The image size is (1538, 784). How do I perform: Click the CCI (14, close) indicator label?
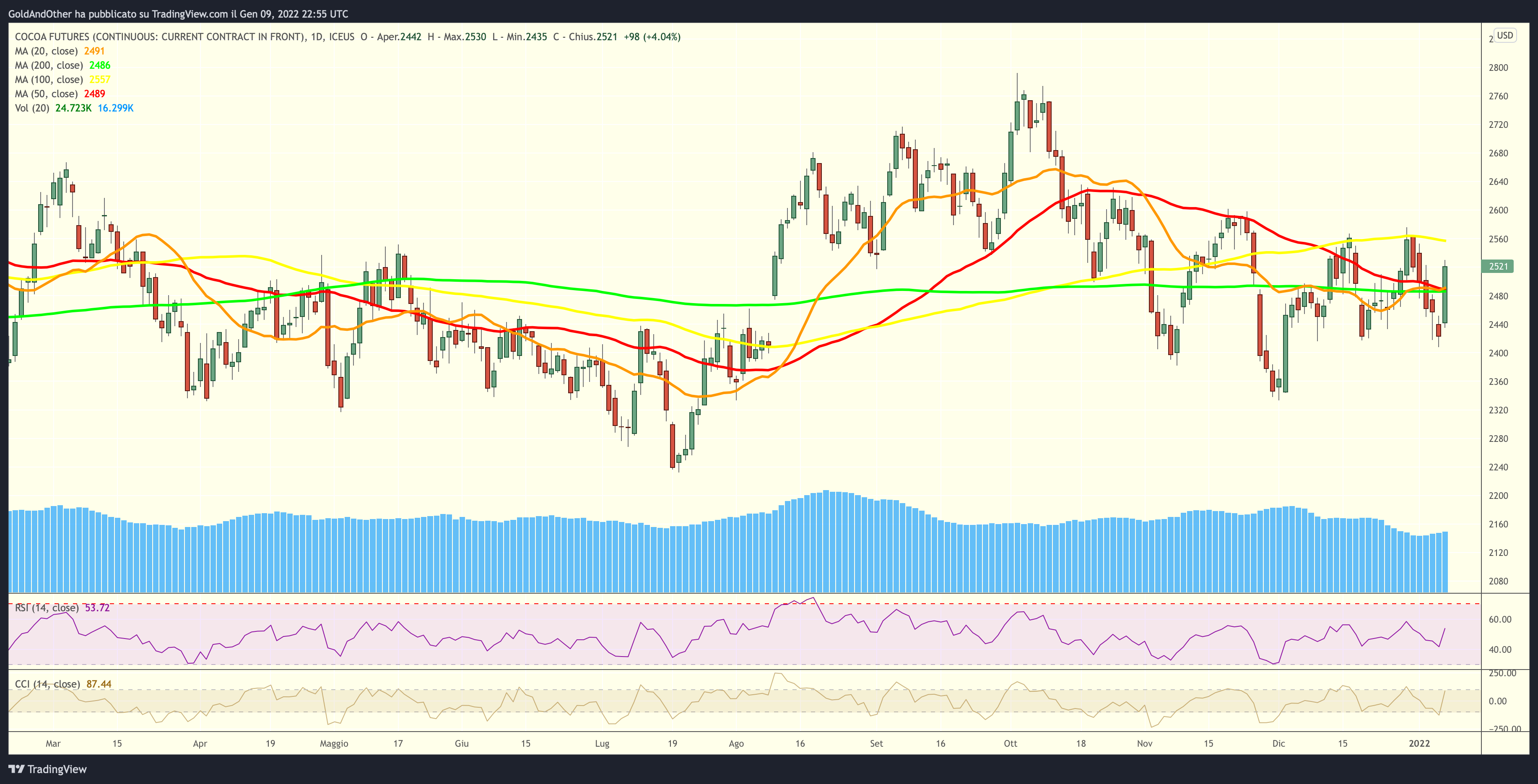(47, 684)
